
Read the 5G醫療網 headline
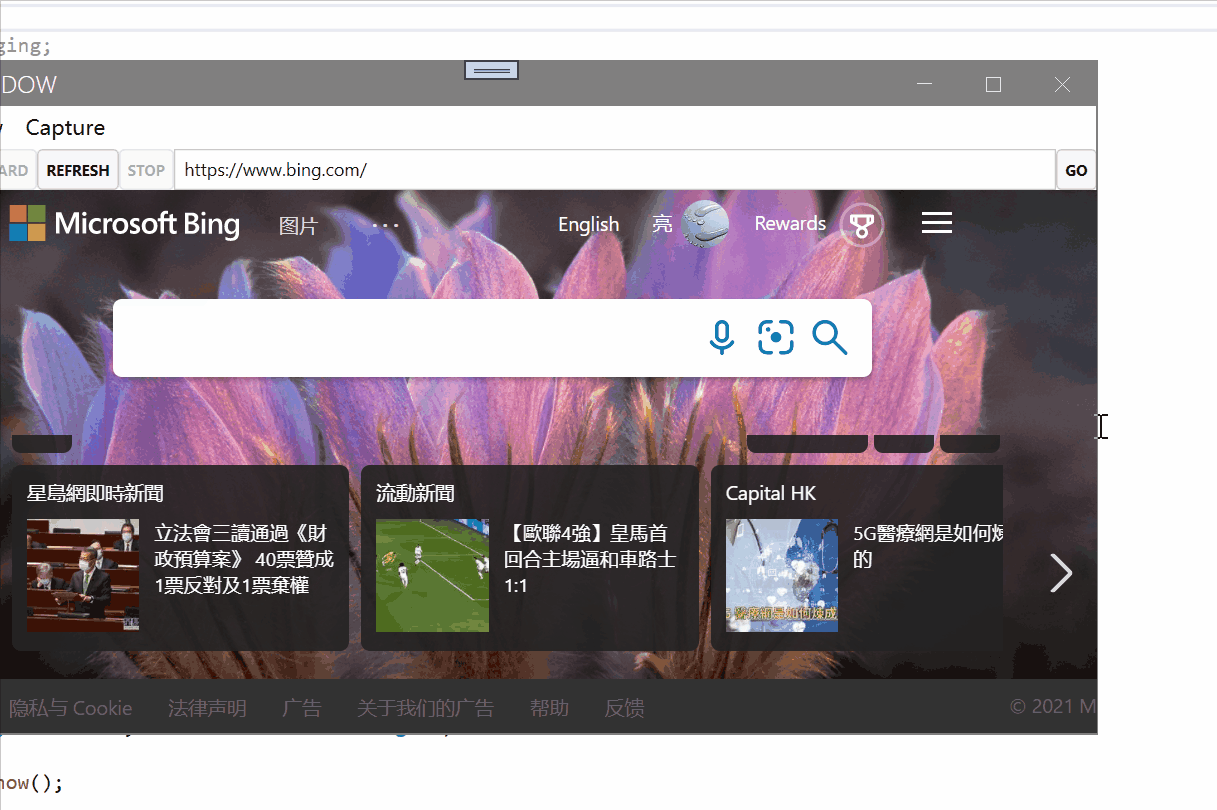coord(928,546)
